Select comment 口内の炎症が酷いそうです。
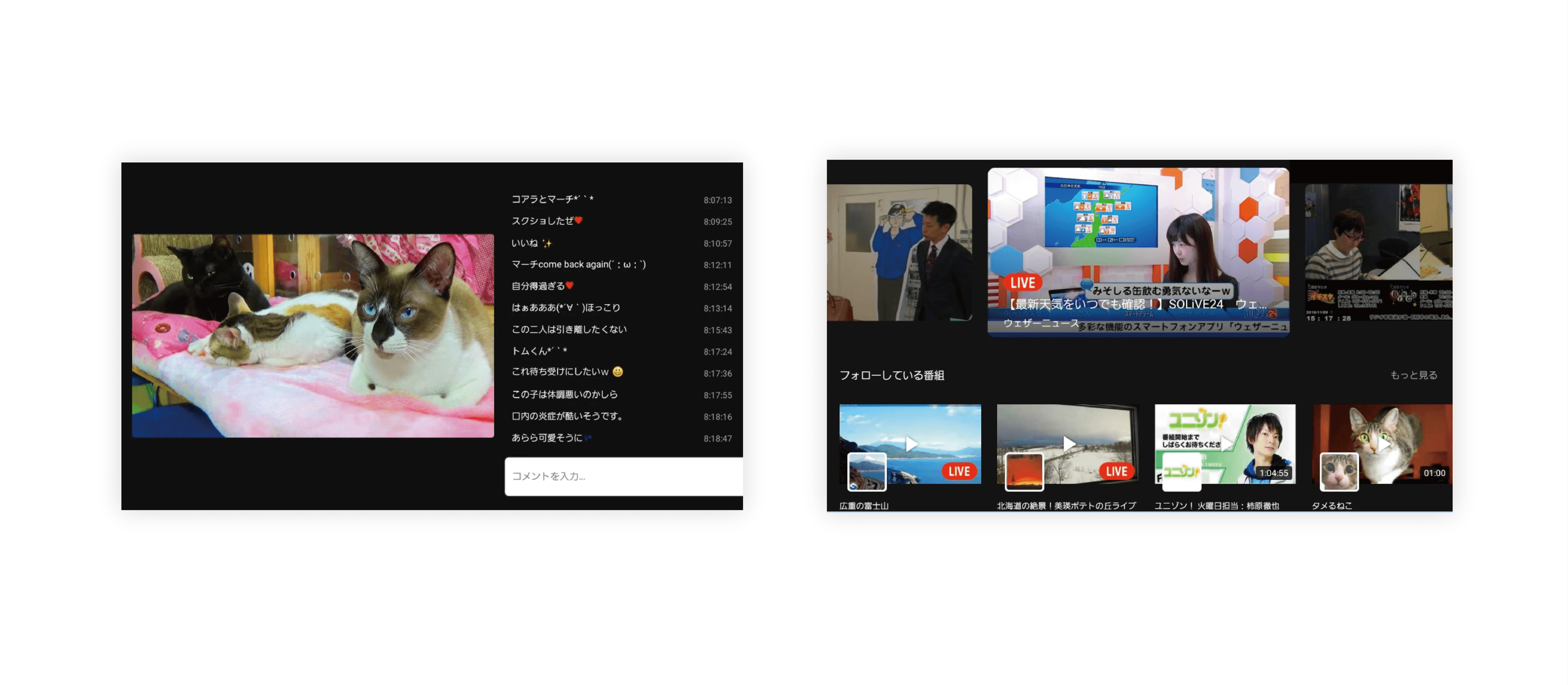The width and height of the screenshot is (1568, 685). coord(567,416)
